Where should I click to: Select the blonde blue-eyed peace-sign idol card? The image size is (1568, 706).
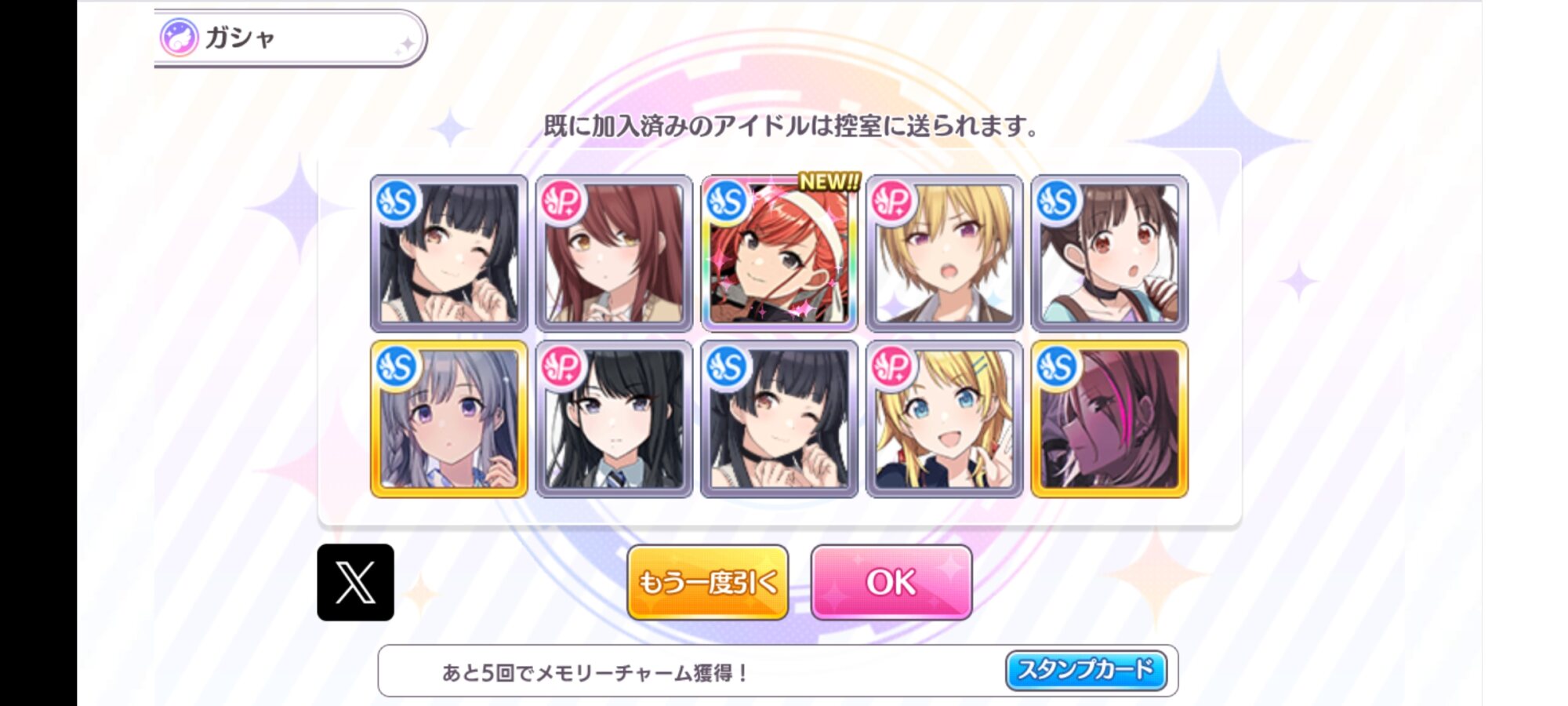pos(945,419)
